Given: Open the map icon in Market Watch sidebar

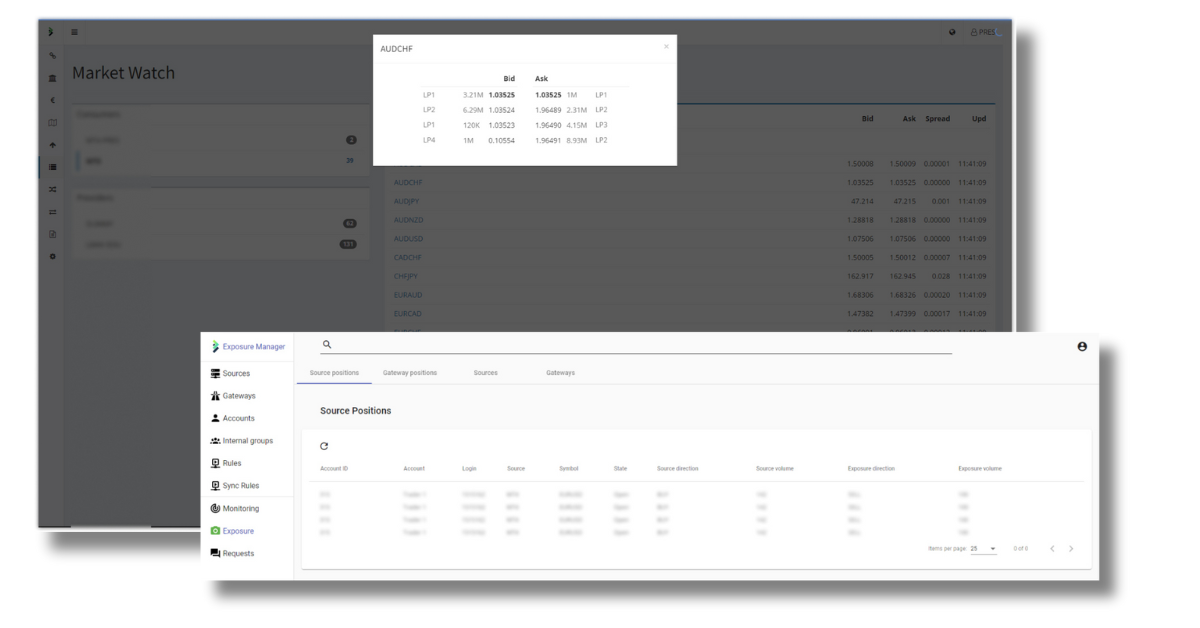Looking at the screenshot, I should [x=52, y=122].
